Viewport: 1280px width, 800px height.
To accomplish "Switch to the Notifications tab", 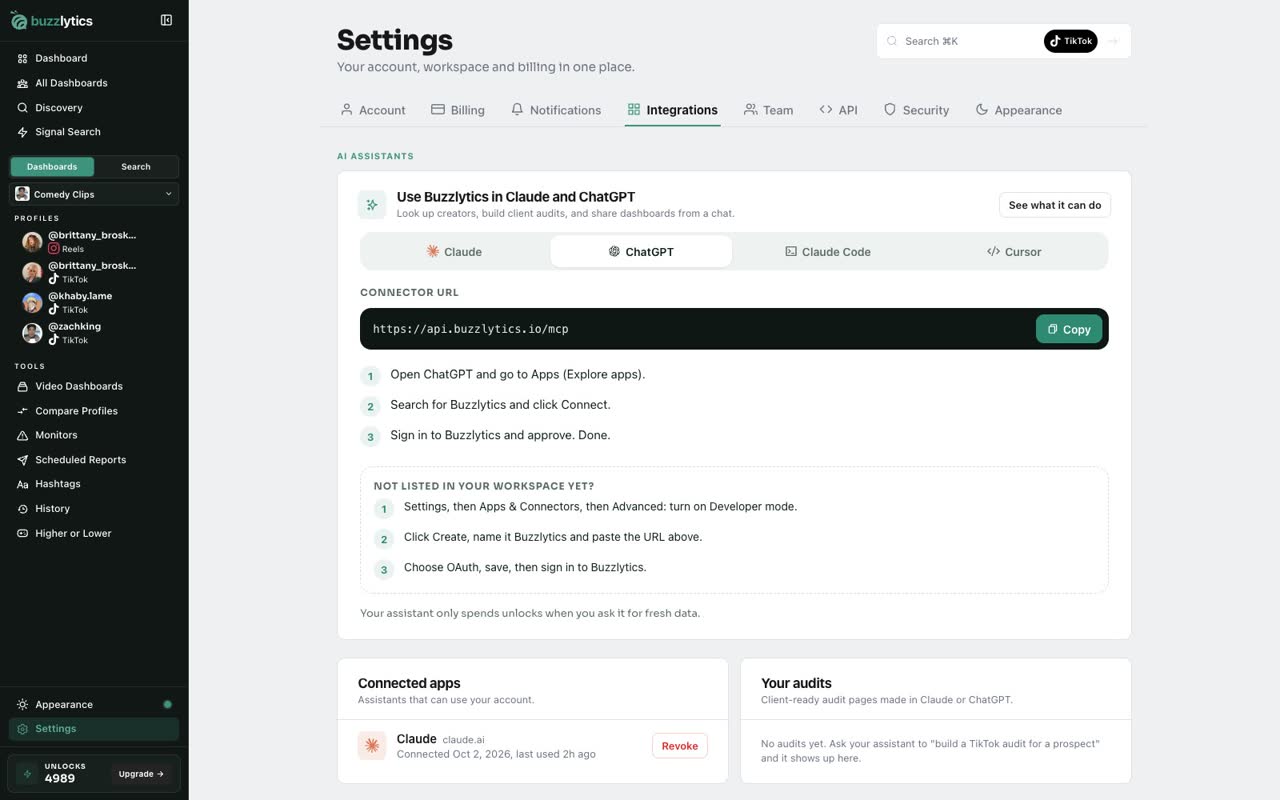I will (556, 110).
